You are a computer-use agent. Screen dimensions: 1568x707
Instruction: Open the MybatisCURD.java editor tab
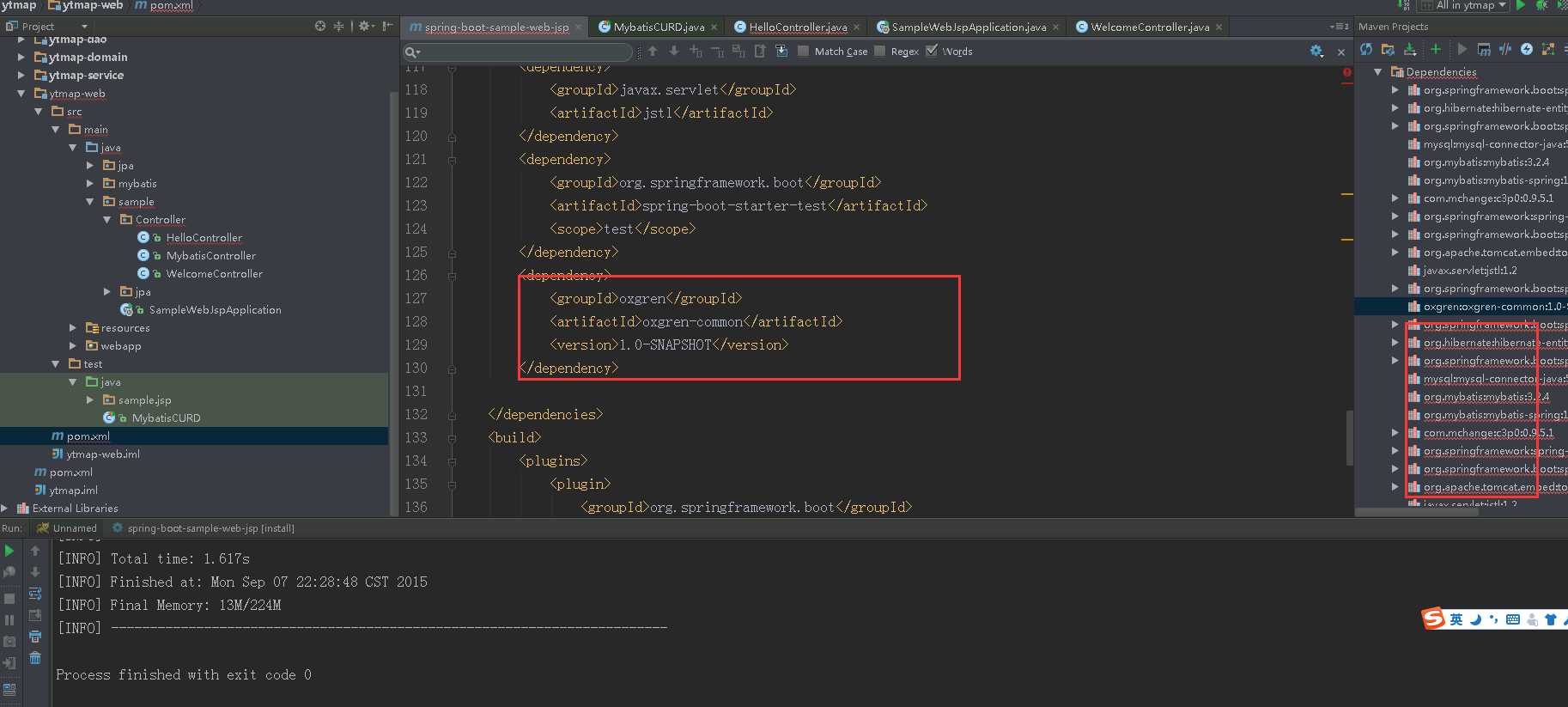point(659,27)
